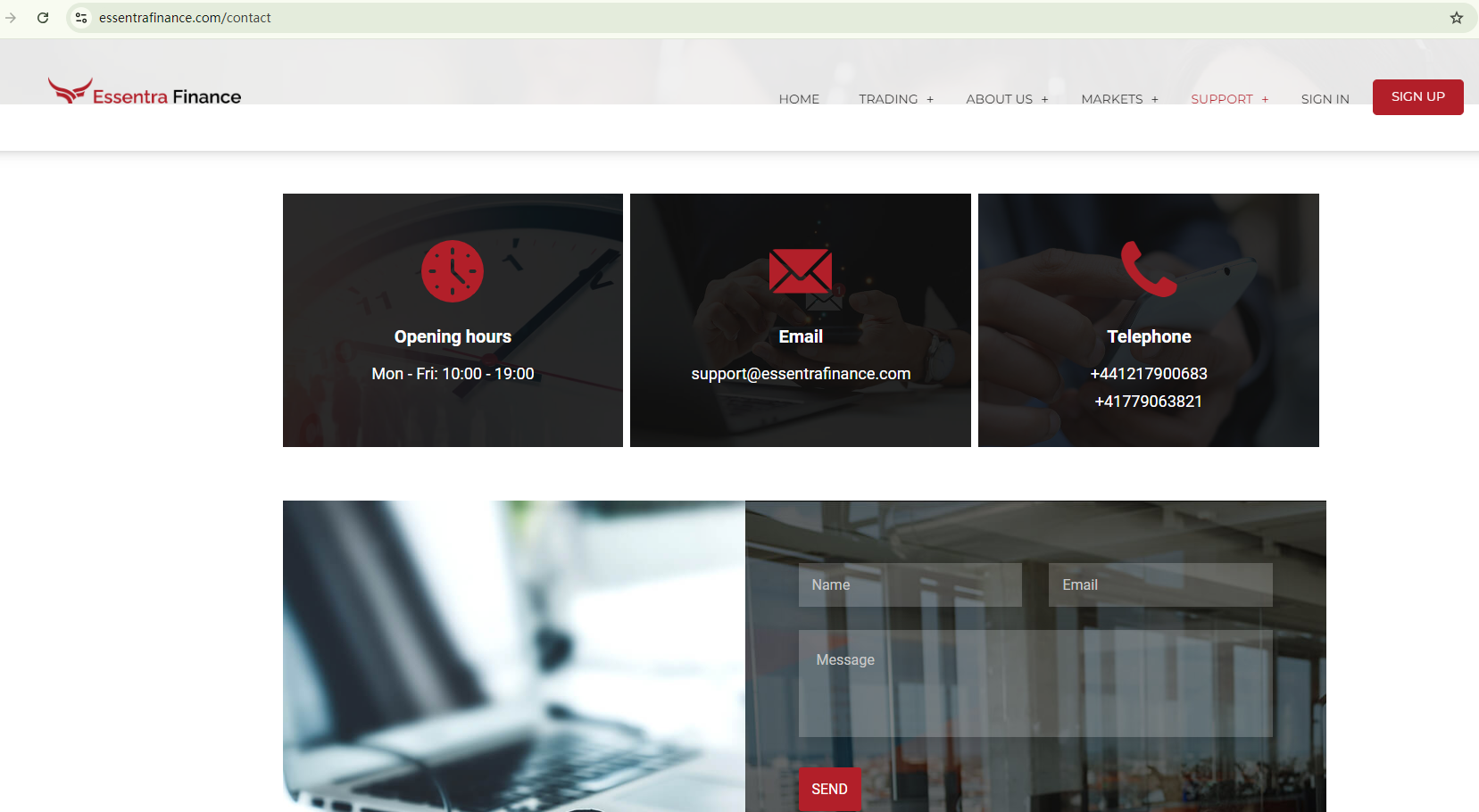Open the About Us menu item

click(999, 99)
